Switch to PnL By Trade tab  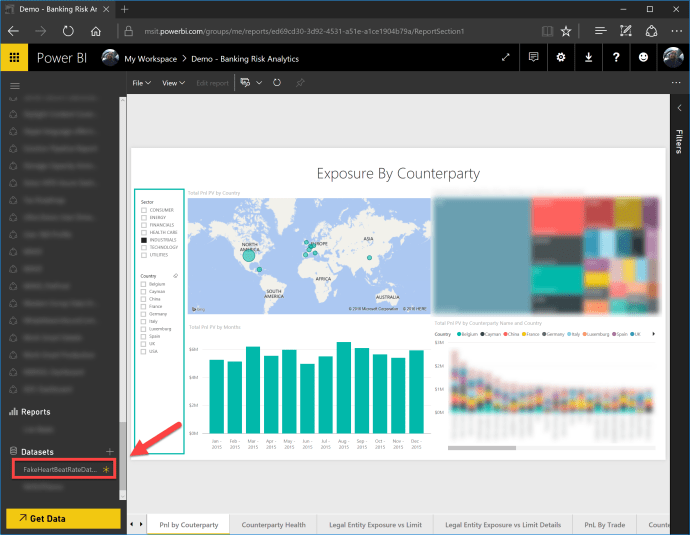click(x=605, y=524)
